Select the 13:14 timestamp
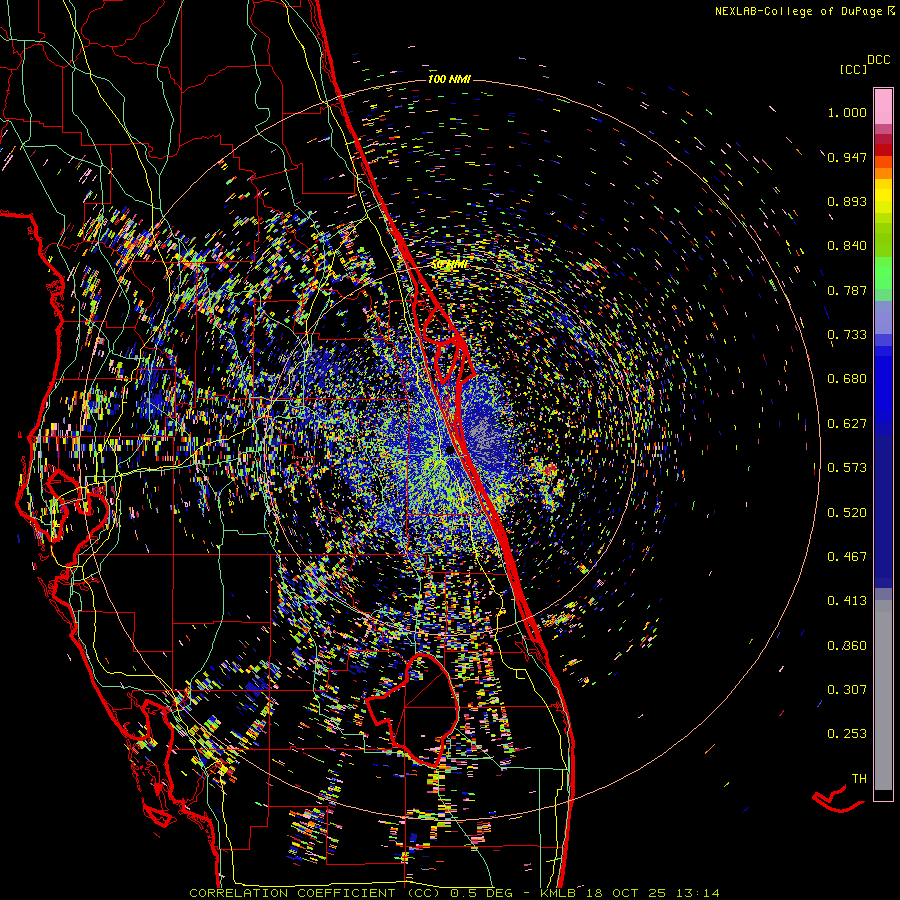Screen dimensions: 900x900 pos(697,893)
